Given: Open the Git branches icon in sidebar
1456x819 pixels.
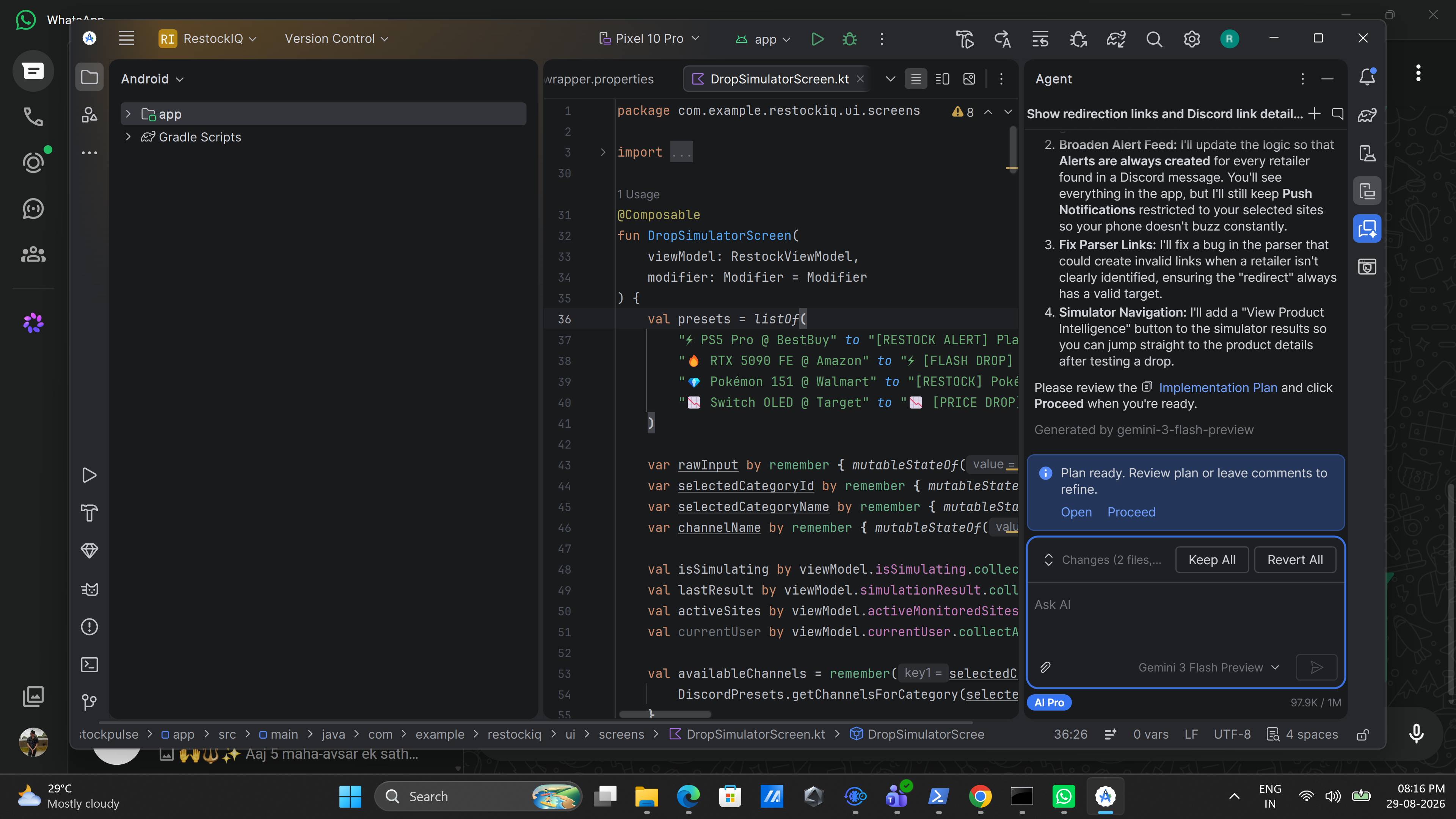Looking at the screenshot, I should (x=89, y=702).
